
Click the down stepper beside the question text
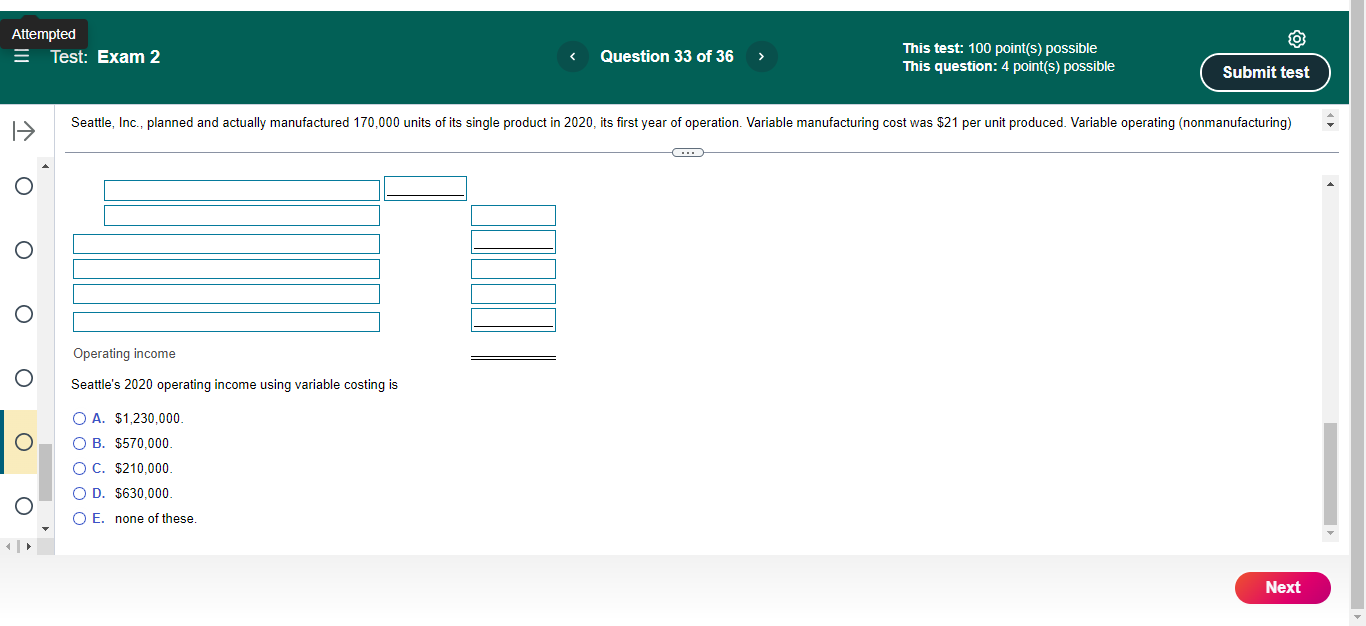pyautogui.click(x=1330, y=126)
